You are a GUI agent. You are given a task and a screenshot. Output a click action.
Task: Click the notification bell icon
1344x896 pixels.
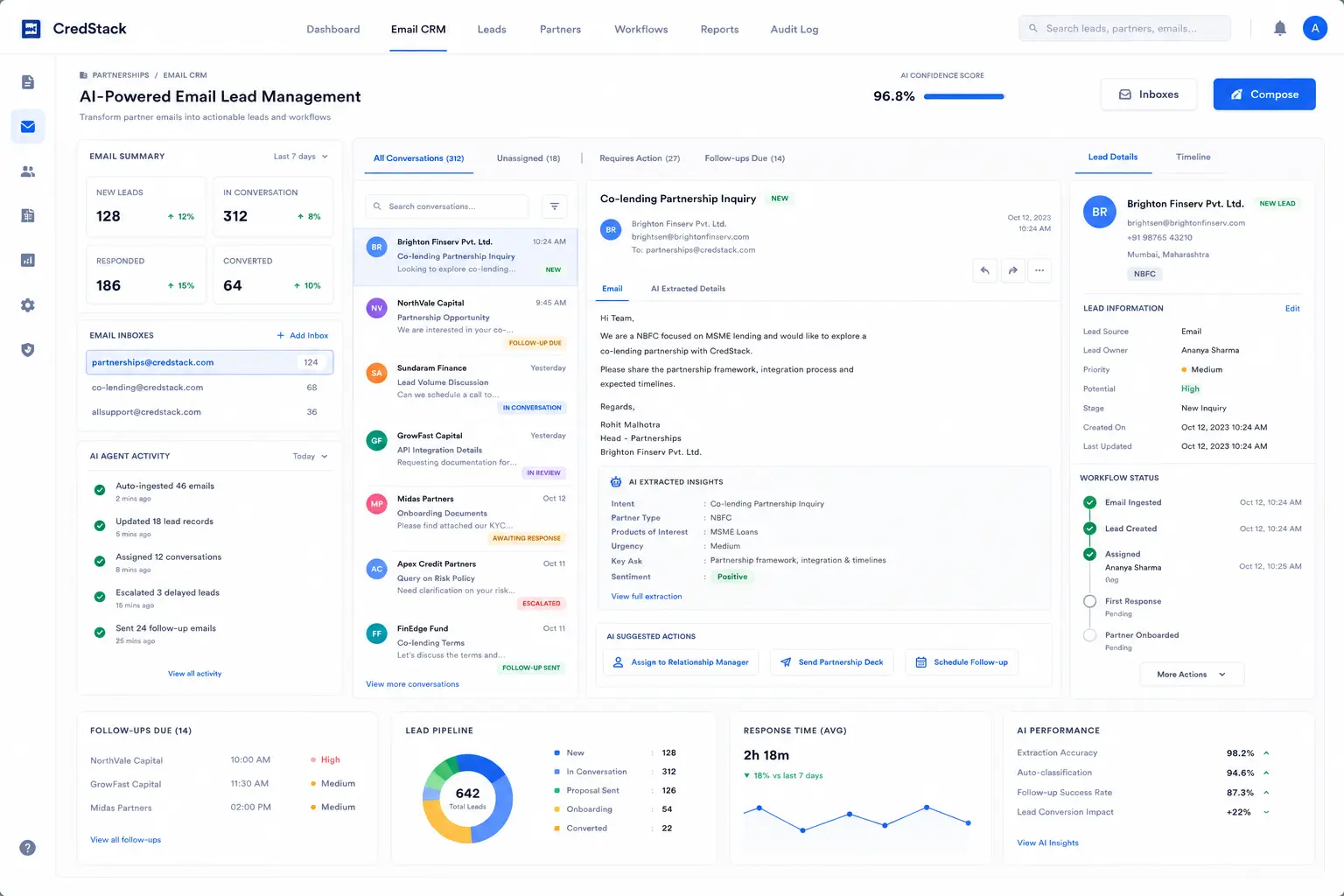[x=1280, y=28]
